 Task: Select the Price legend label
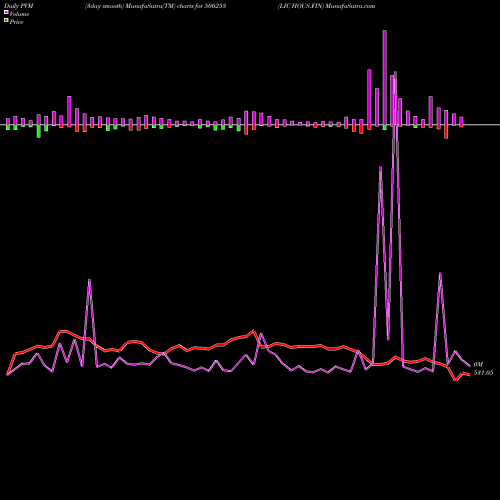(x=16, y=22)
